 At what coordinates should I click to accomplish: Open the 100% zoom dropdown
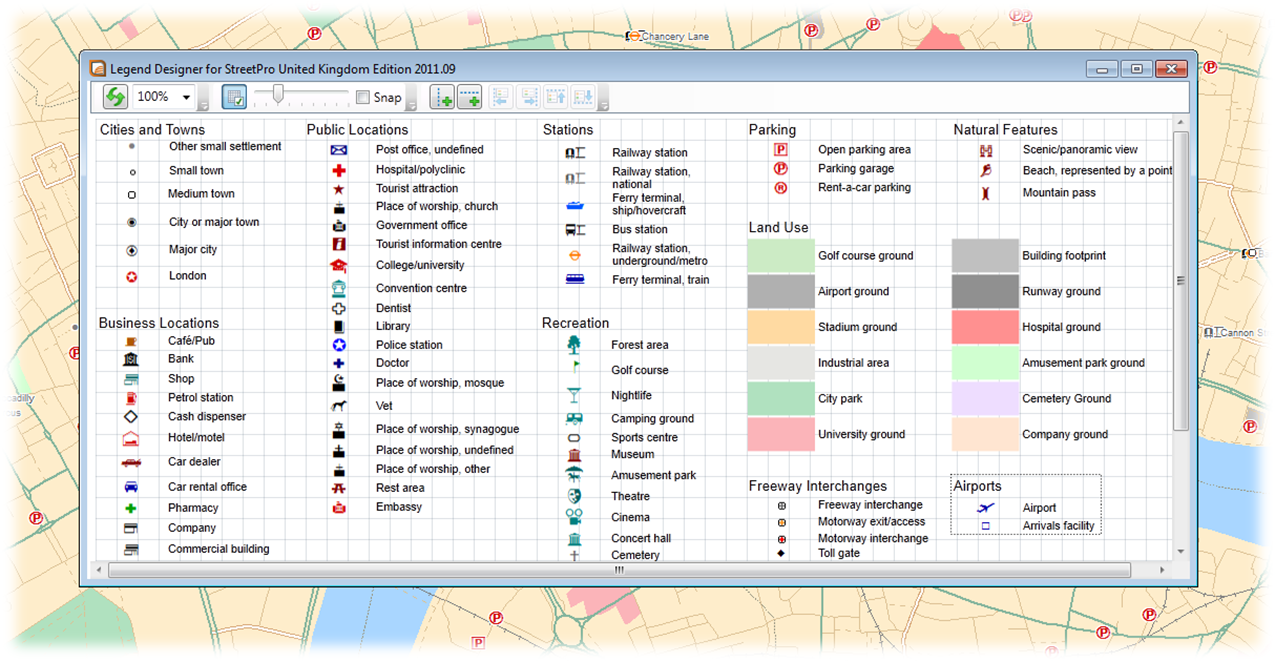coord(186,97)
